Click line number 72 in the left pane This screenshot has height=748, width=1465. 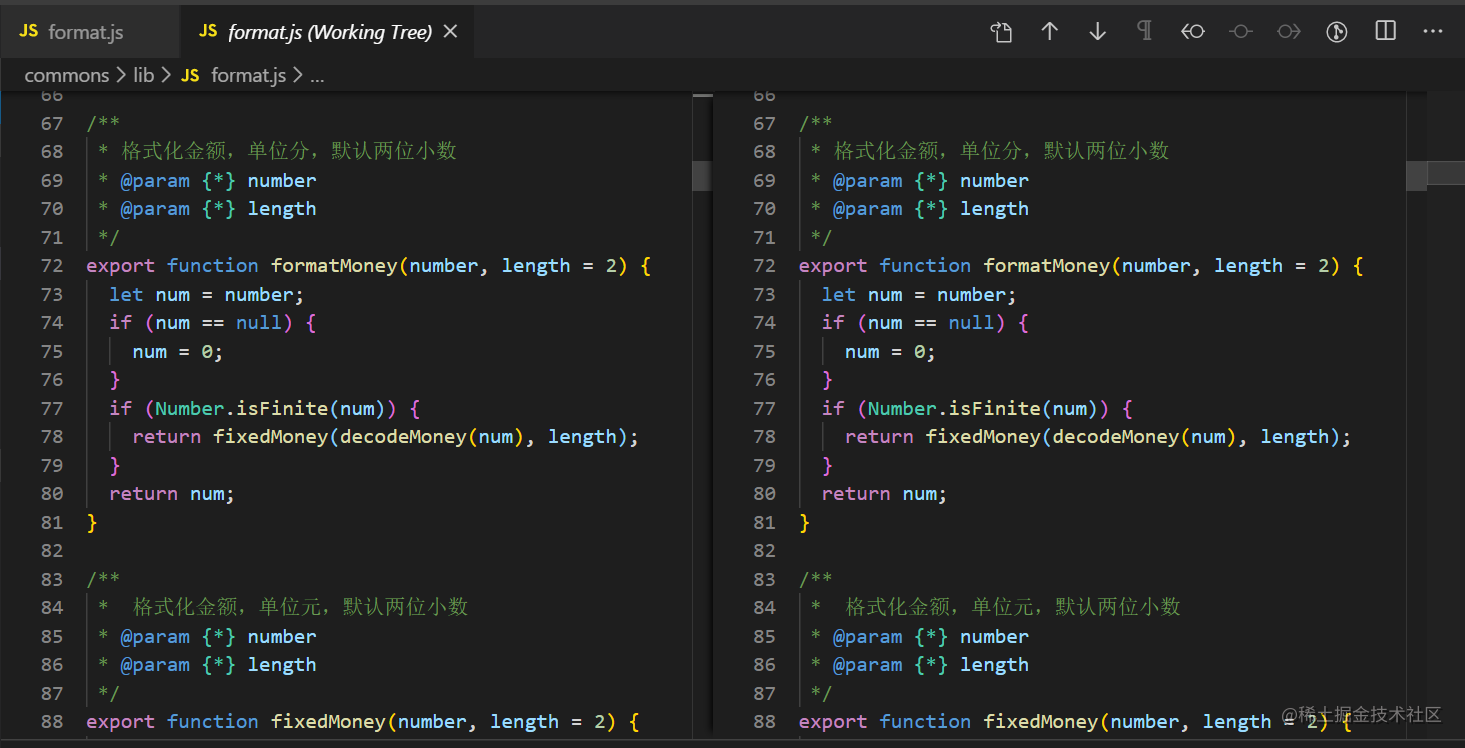point(51,266)
